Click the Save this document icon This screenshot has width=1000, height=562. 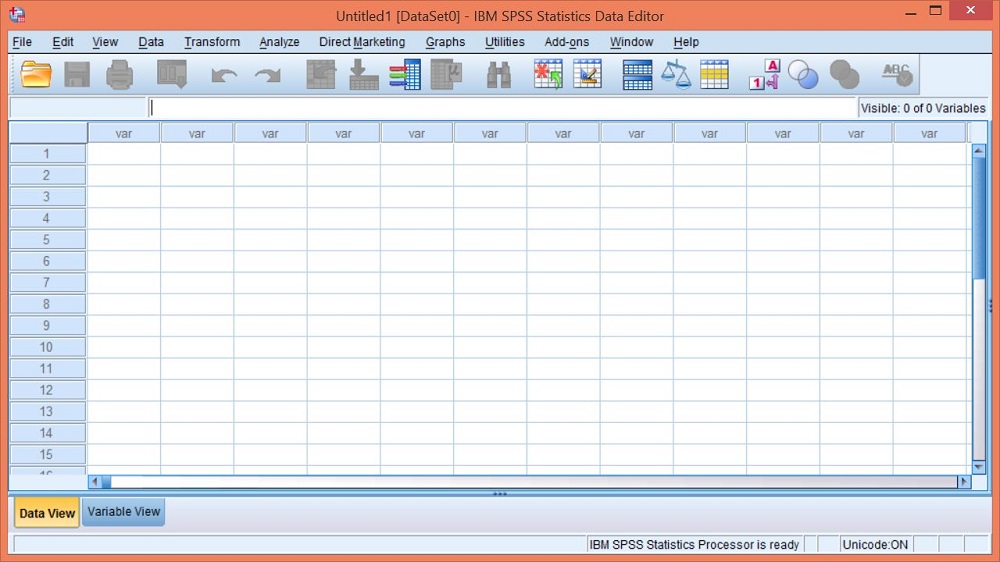(x=77, y=75)
